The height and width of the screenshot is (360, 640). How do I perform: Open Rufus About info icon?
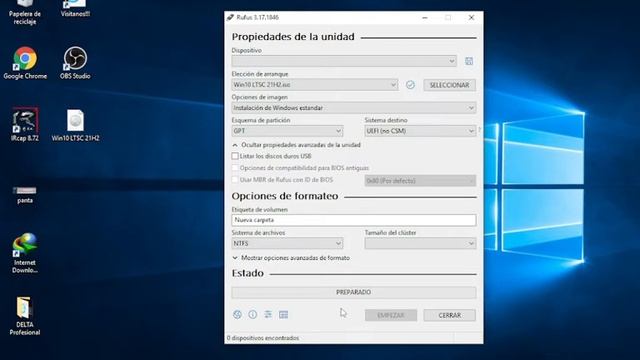253,314
